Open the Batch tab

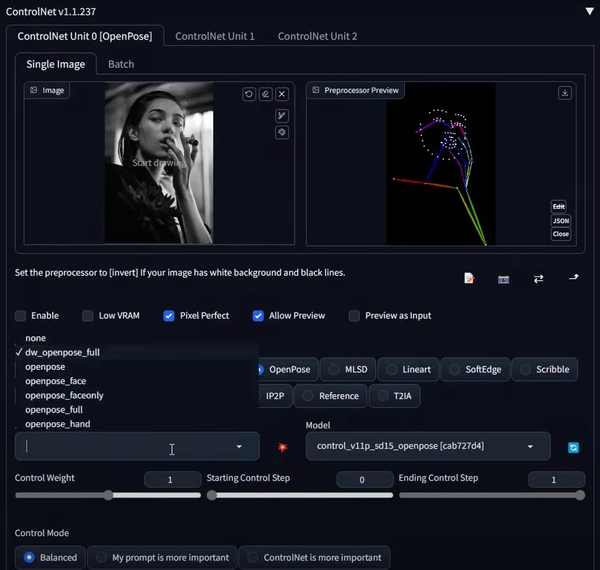tap(120, 64)
